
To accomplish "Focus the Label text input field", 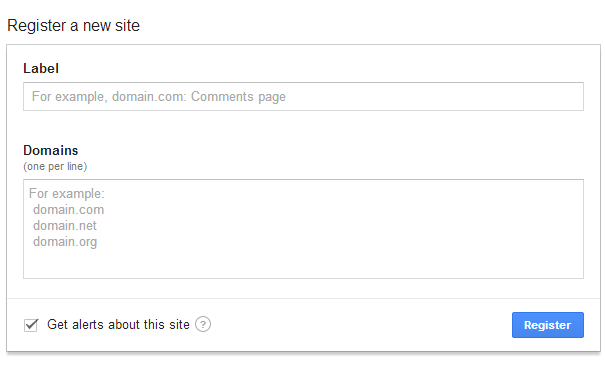I will pos(303,96).
